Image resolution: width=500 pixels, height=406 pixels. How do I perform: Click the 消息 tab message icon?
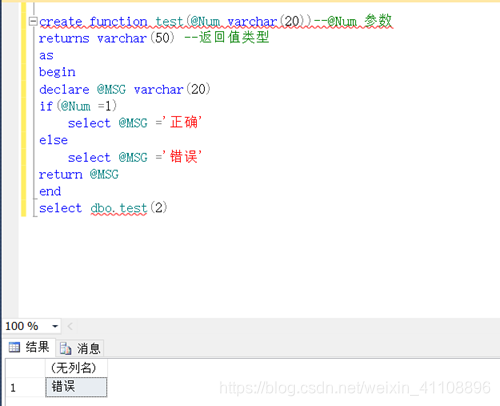pos(66,348)
